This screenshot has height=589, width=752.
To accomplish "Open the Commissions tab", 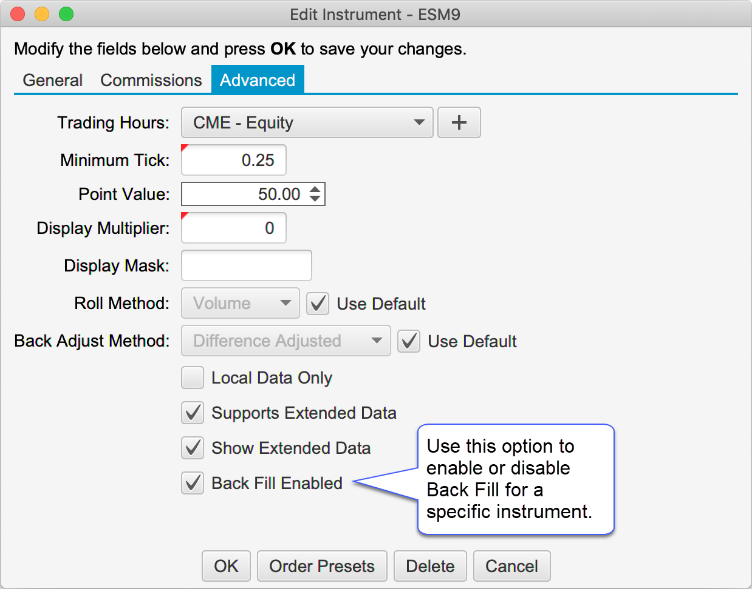I will (151, 80).
